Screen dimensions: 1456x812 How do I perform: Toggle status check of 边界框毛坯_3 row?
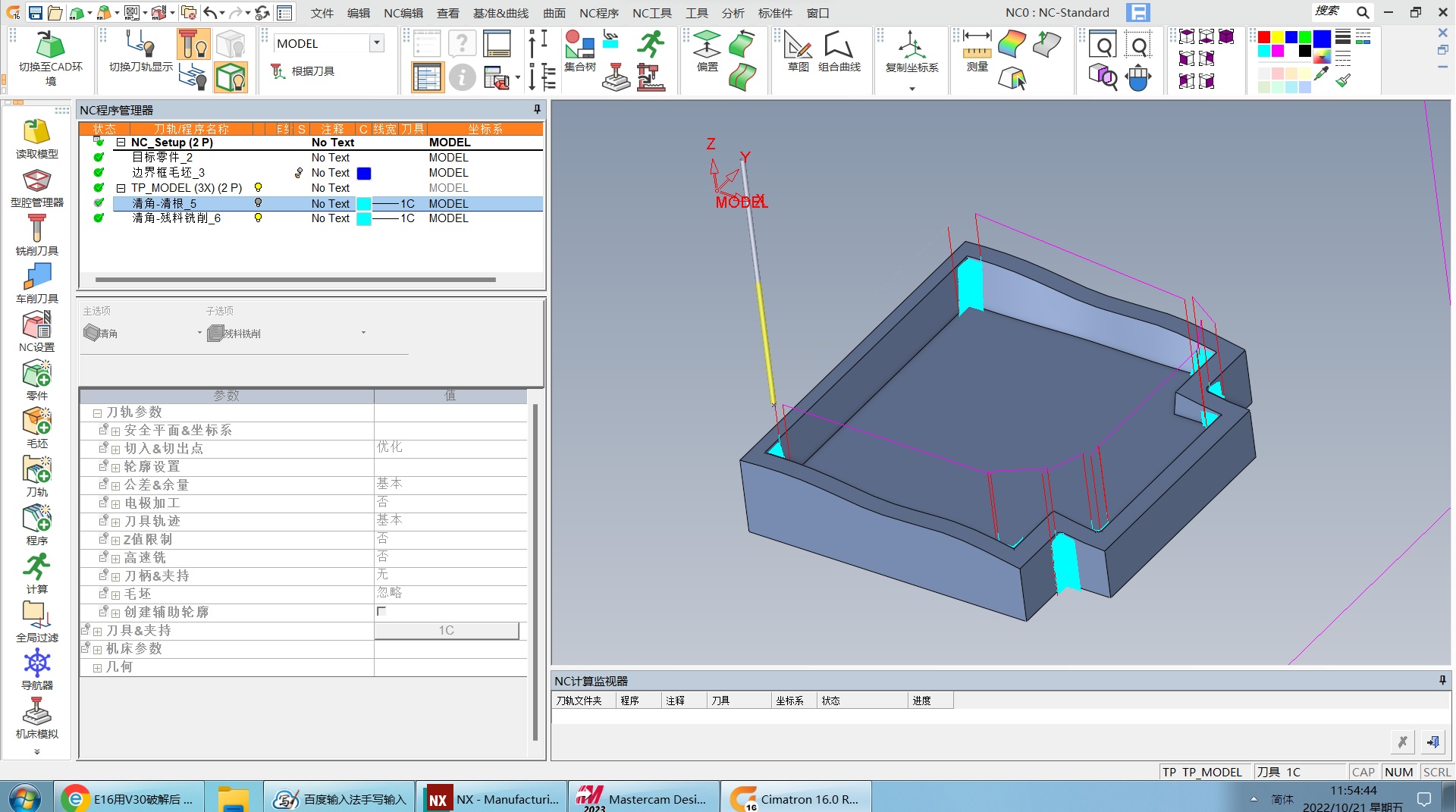[99, 173]
